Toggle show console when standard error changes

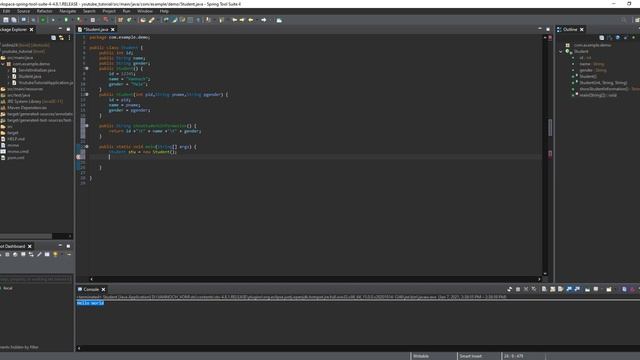pos(577,289)
